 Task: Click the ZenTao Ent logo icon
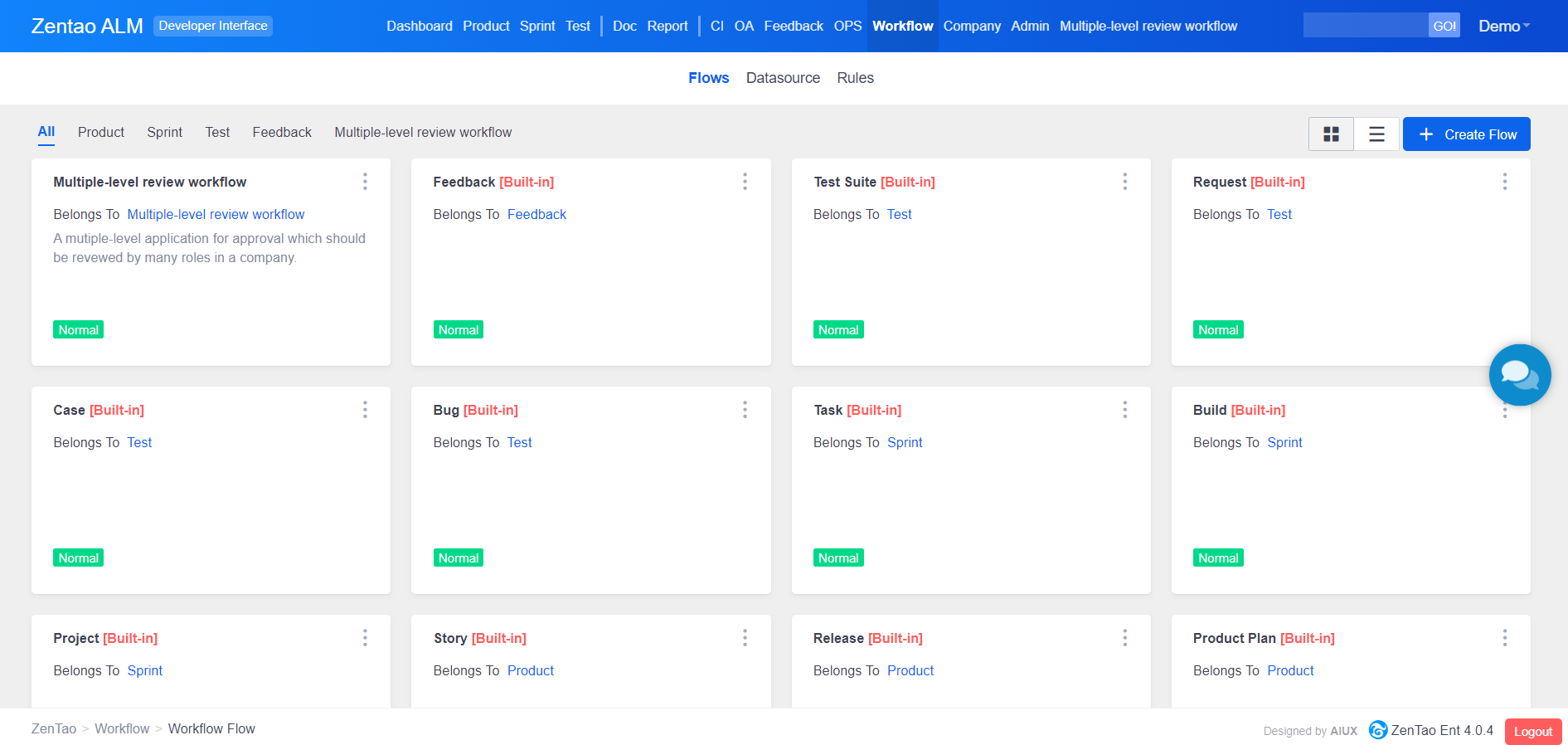1377,730
